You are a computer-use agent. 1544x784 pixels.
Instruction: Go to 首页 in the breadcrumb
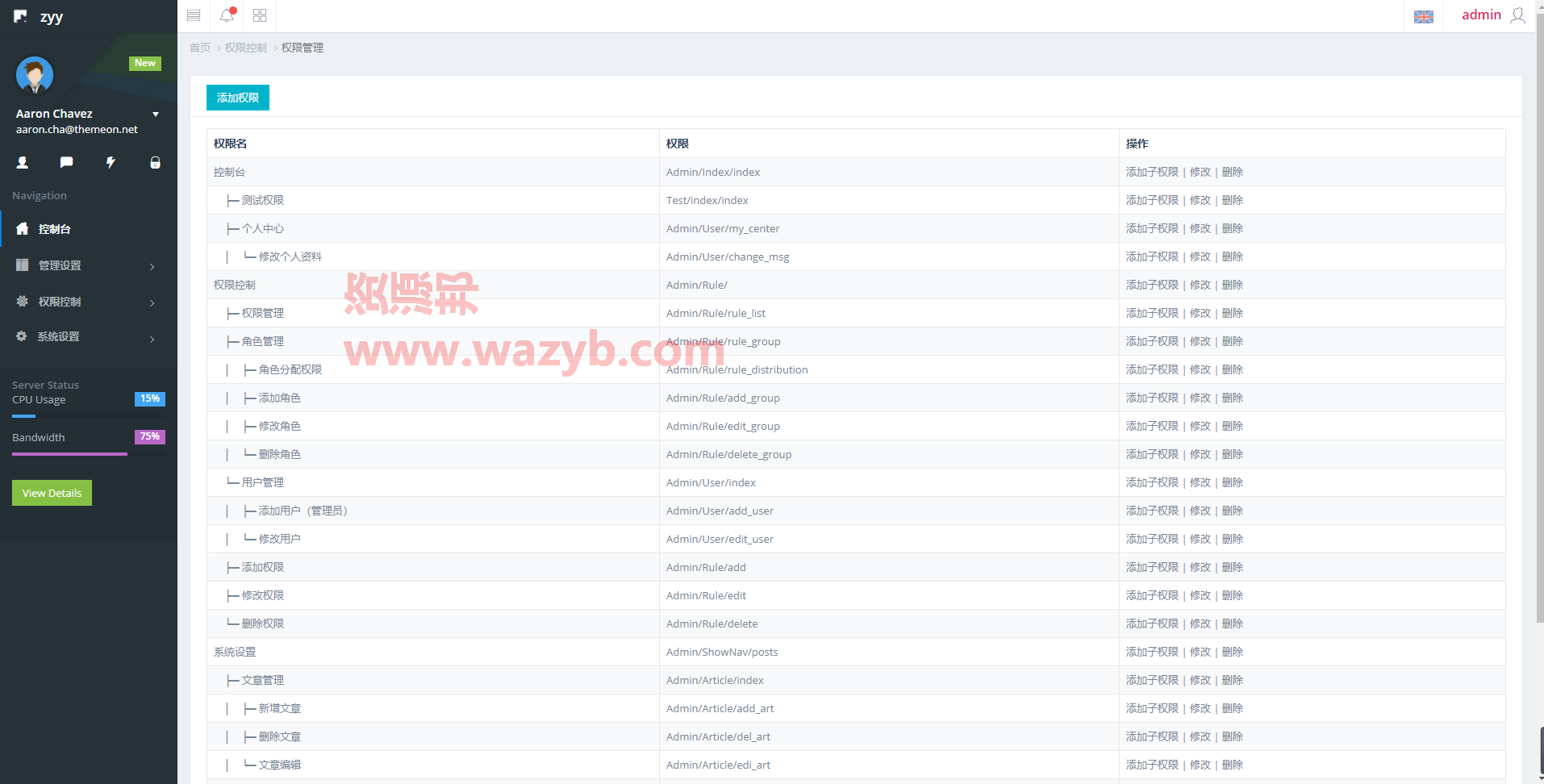[x=200, y=48]
